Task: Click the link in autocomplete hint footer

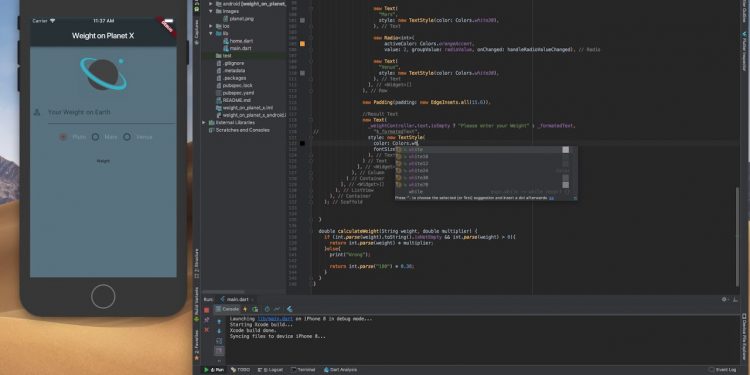Action: [551, 198]
